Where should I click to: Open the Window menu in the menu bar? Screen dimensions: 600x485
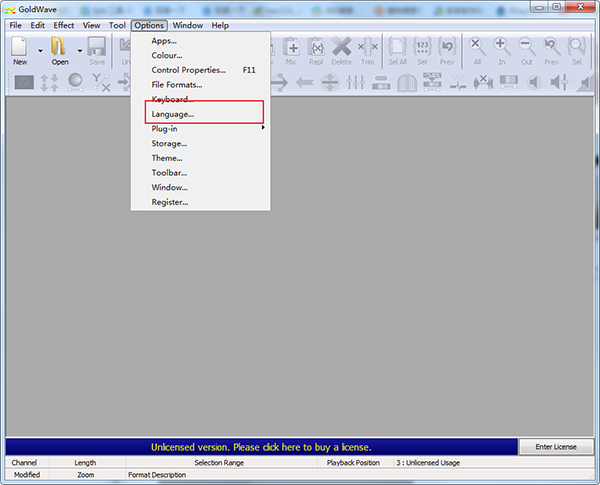188,25
